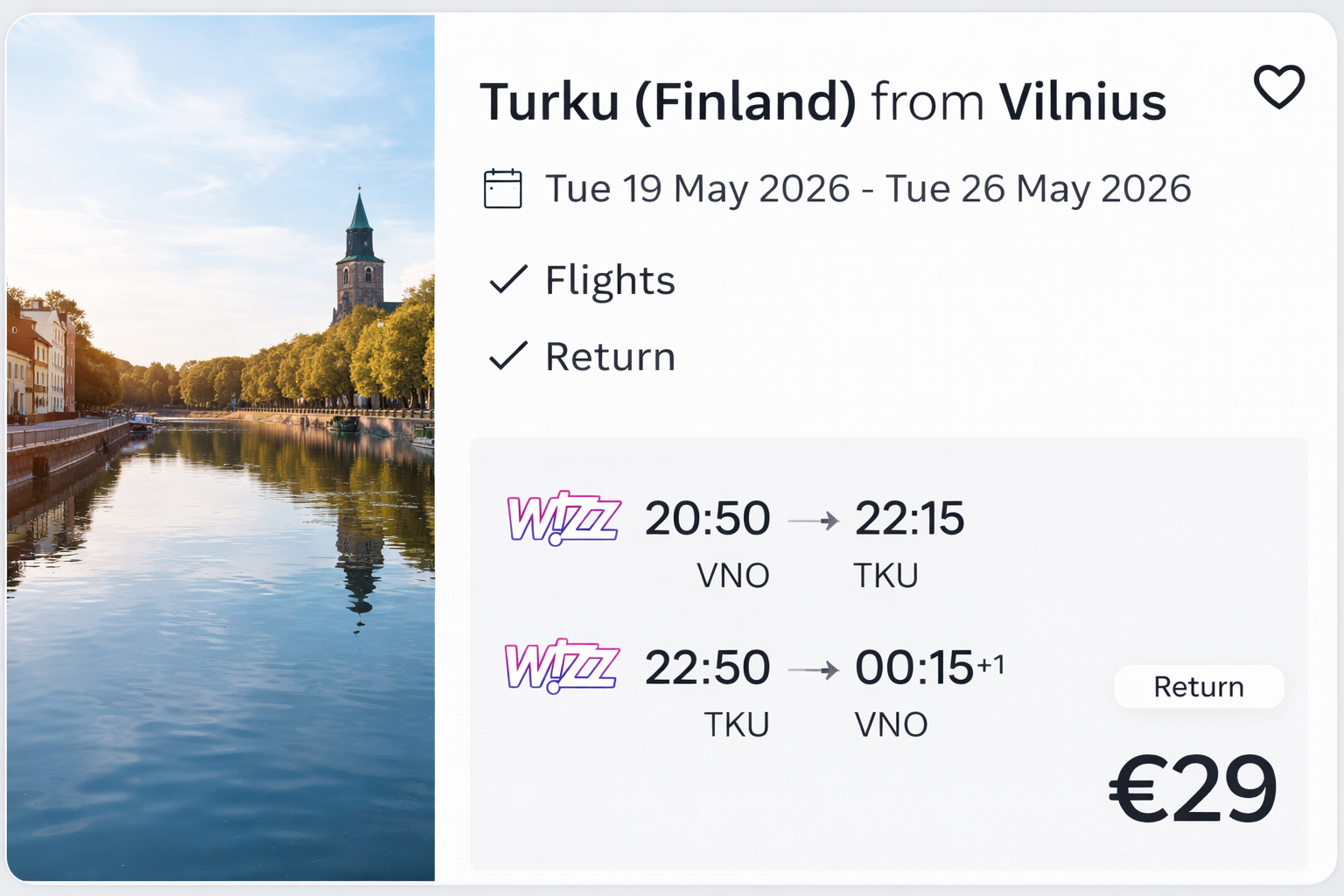Select the €29 price
The height and width of the screenshot is (896, 1344).
(x=1193, y=789)
